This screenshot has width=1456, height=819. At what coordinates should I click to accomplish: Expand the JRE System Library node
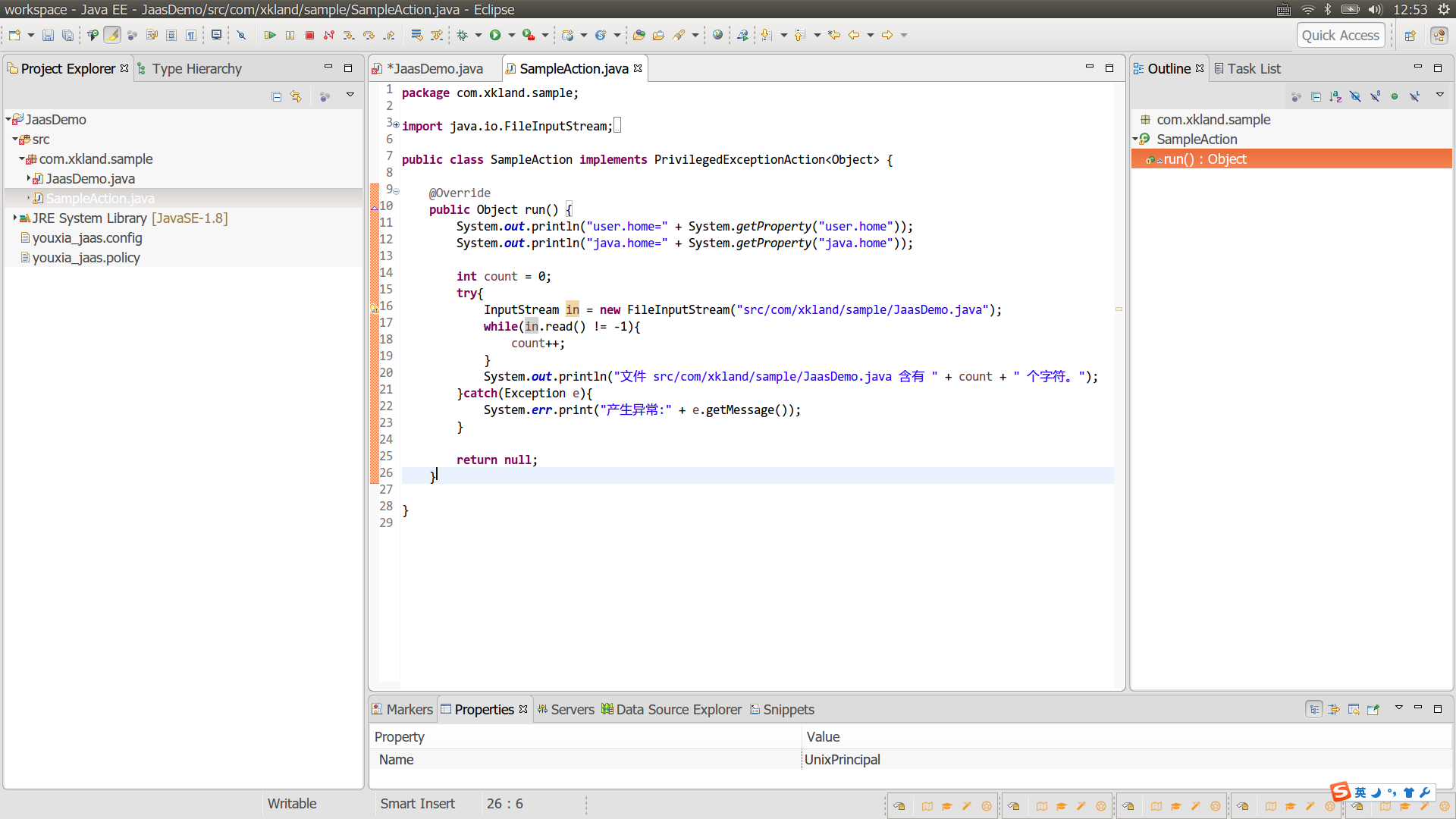tap(15, 218)
